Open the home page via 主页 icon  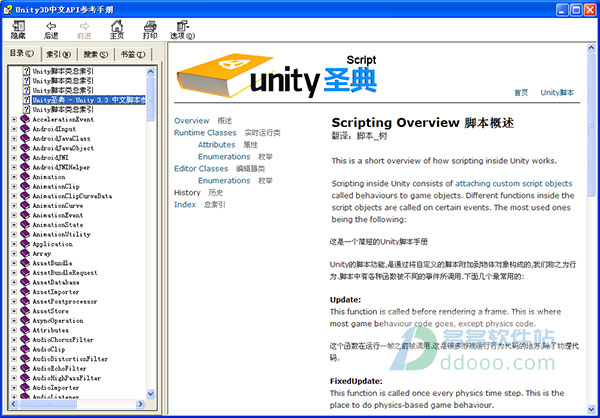[117, 30]
